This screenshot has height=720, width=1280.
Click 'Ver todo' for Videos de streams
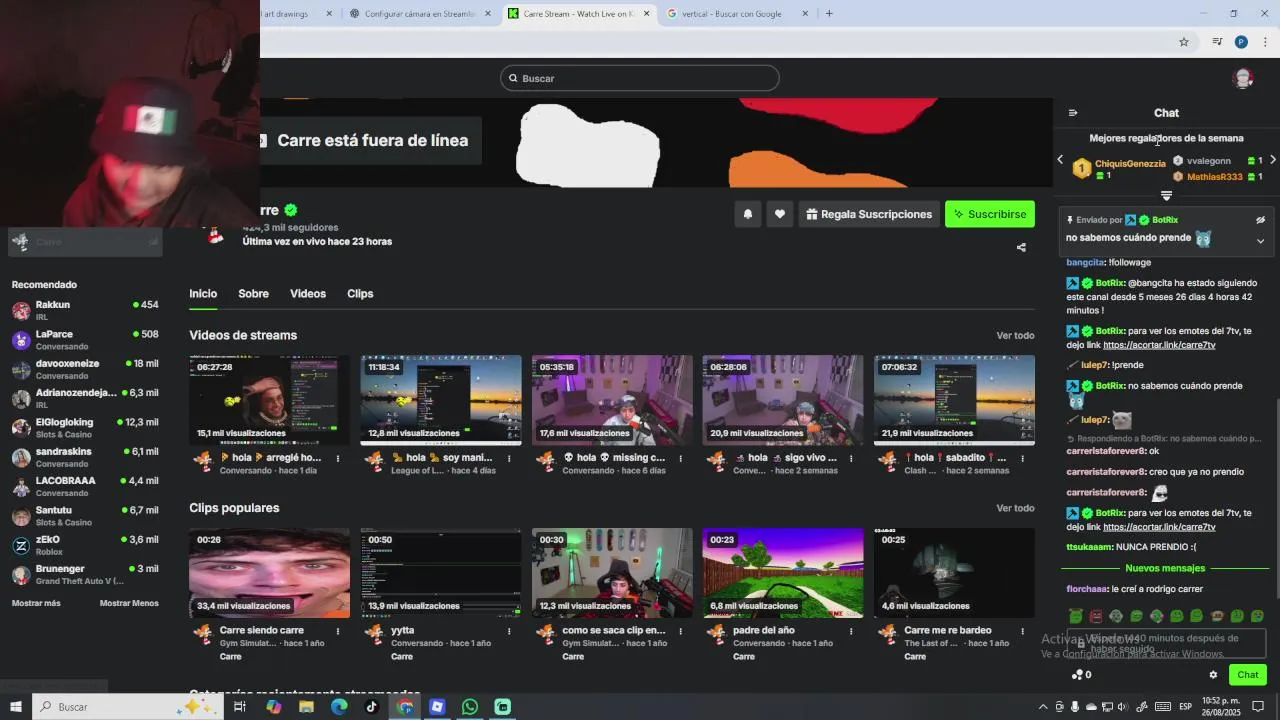coord(1015,336)
